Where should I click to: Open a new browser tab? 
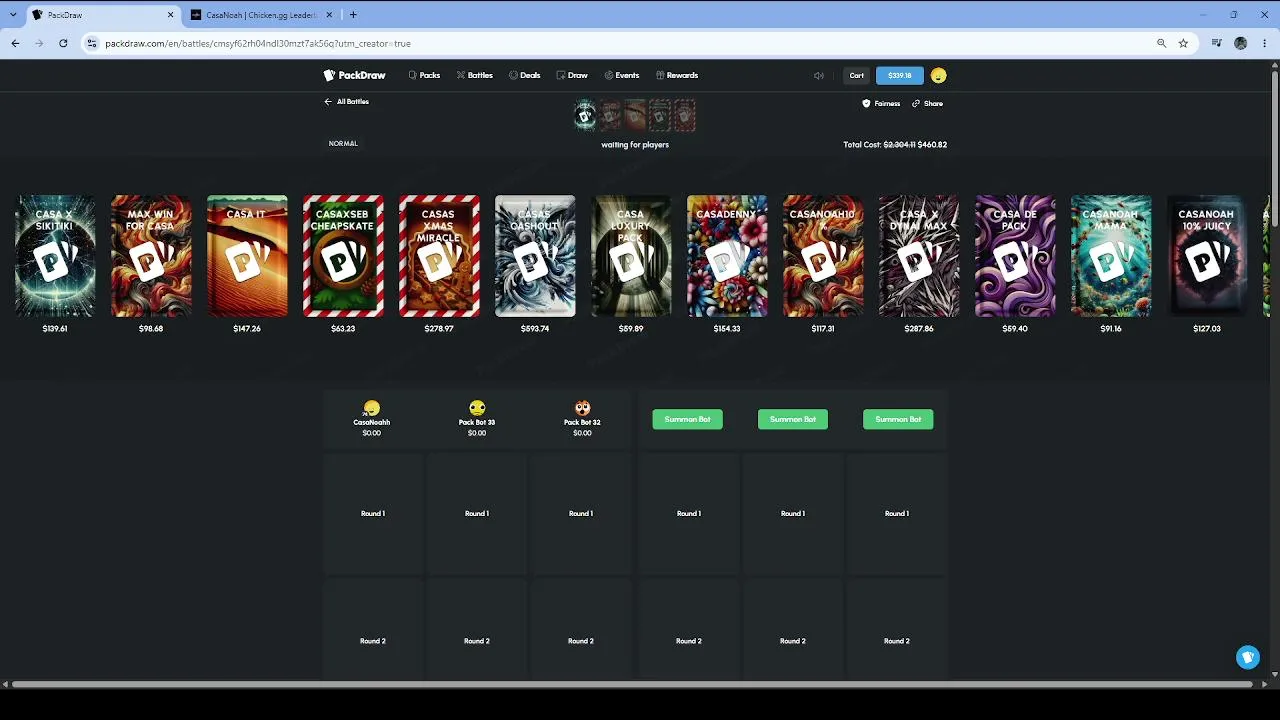pos(353,15)
